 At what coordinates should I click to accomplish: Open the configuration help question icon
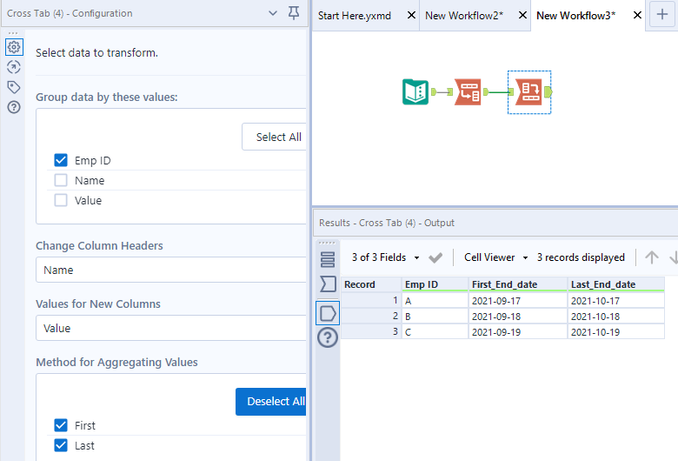14,107
